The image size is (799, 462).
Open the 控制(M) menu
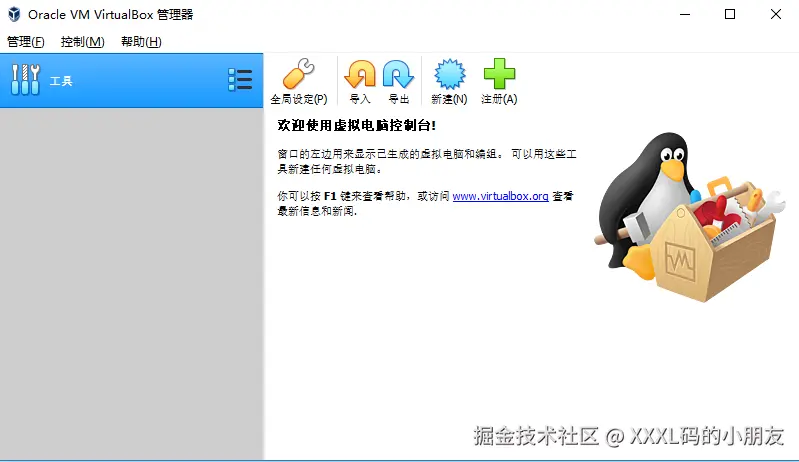point(83,42)
